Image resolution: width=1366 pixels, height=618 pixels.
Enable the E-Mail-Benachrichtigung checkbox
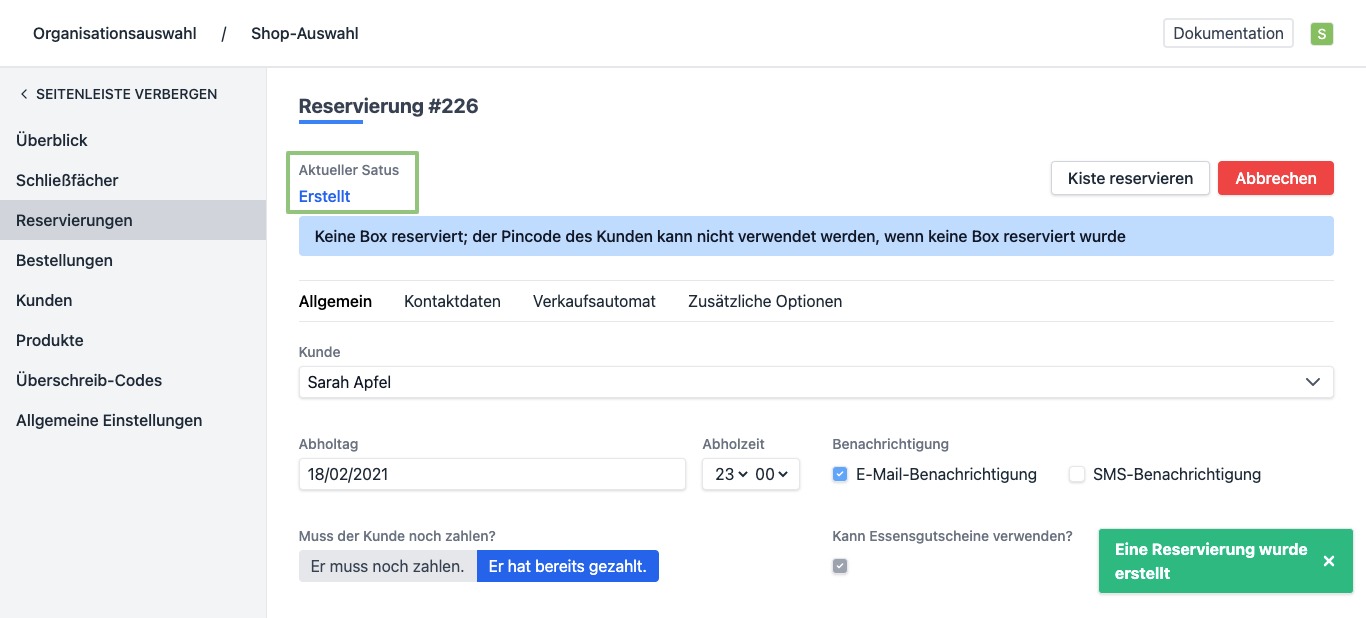tap(840, 475)
